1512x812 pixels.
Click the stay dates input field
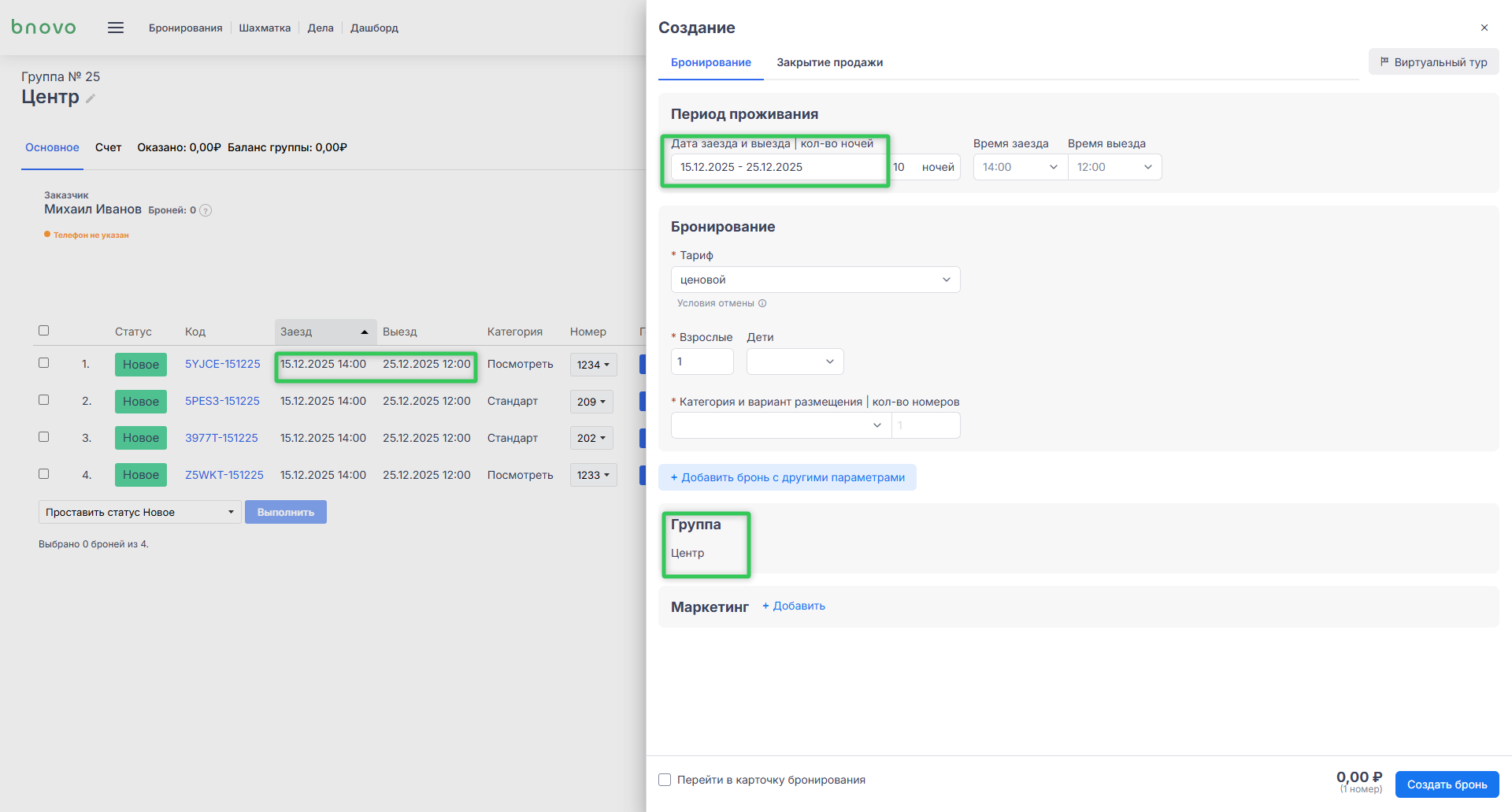coord(776,167)
